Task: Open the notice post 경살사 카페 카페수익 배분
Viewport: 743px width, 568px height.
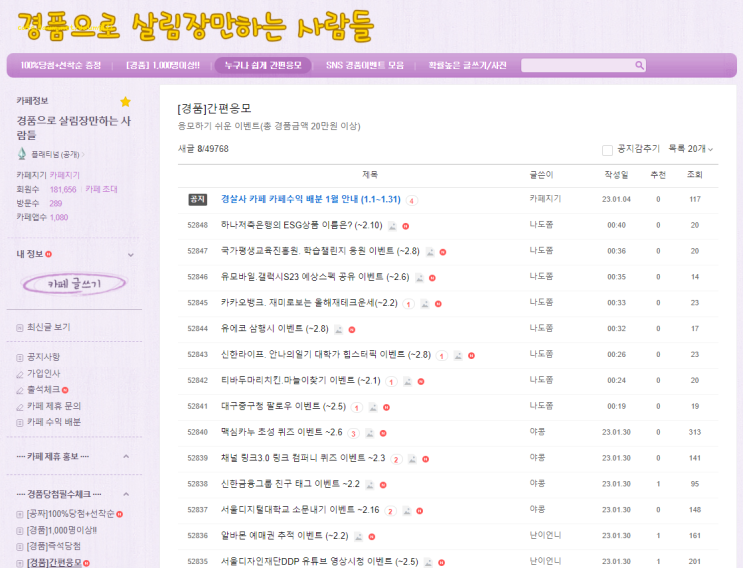Action: [x=311, y=199]
